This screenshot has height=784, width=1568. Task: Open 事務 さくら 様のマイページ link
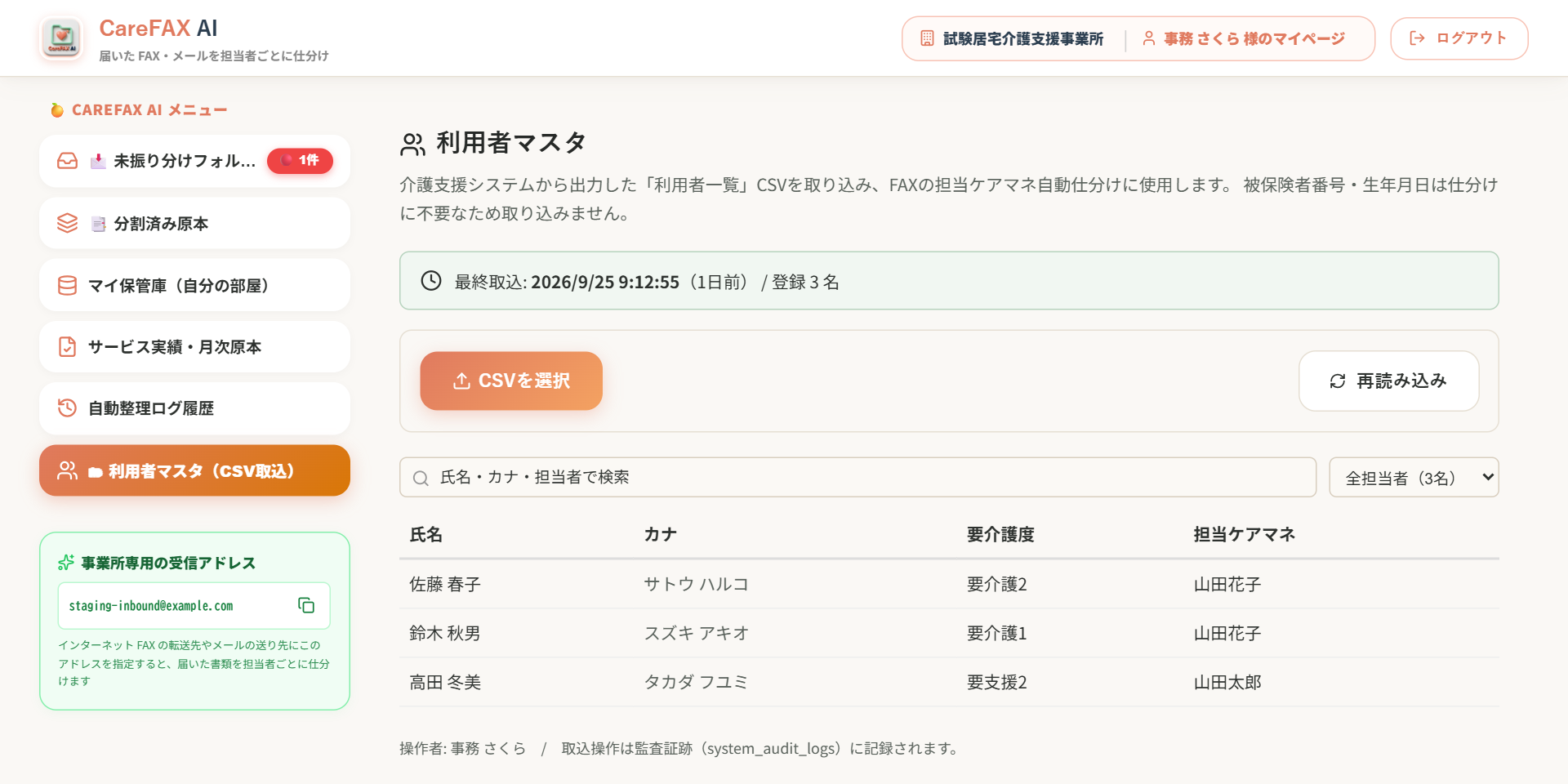[x=1244, y=38]
